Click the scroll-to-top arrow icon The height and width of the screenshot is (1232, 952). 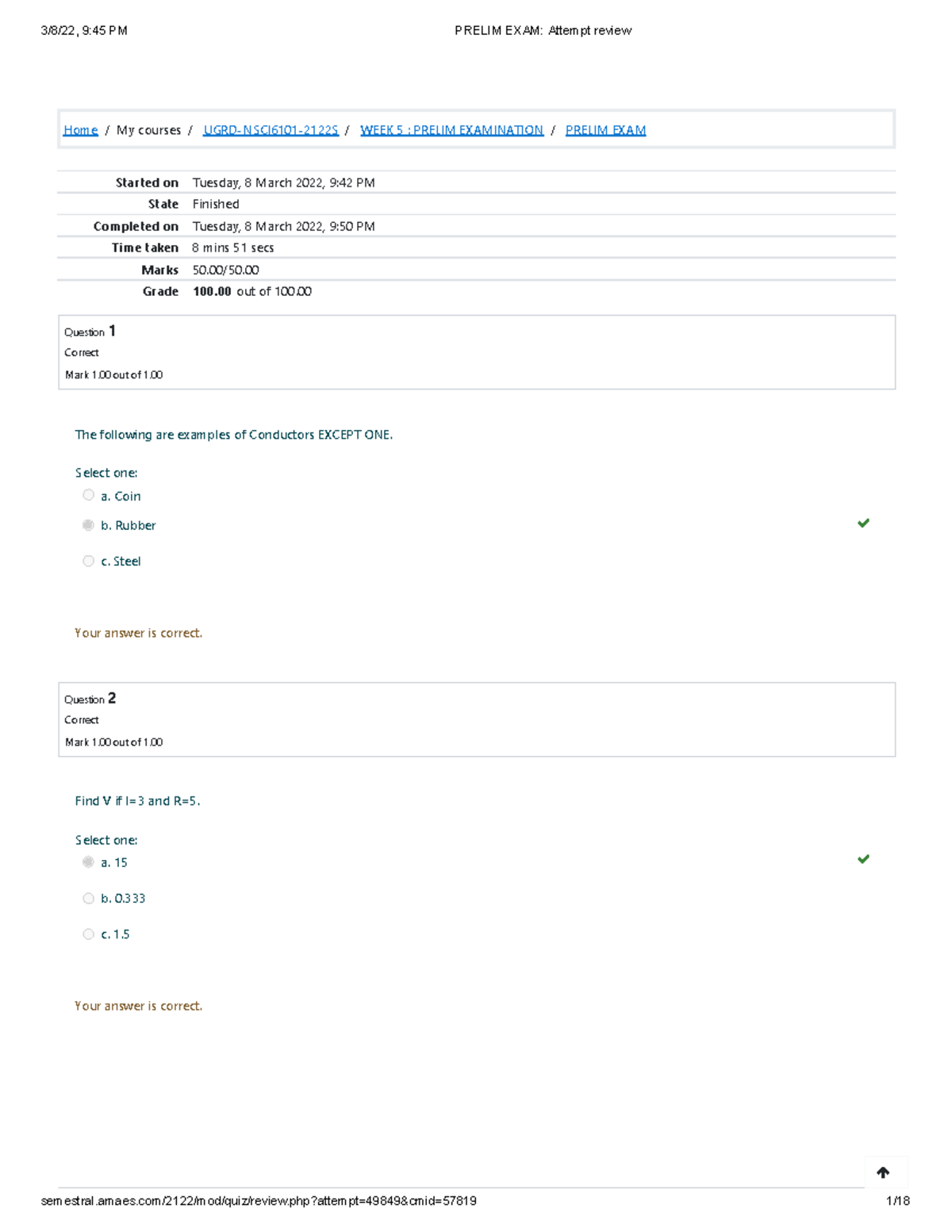click(x=884, y=1173)
